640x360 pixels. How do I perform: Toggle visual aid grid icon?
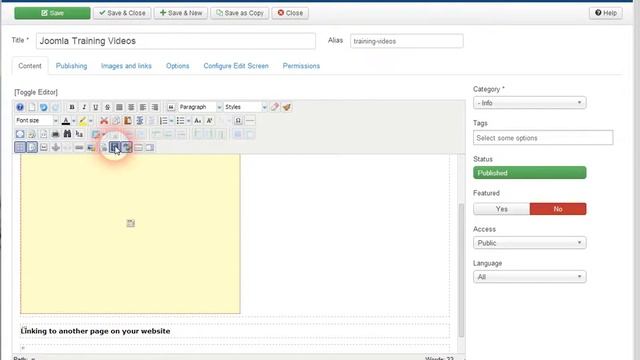click(x=20, y=147)
